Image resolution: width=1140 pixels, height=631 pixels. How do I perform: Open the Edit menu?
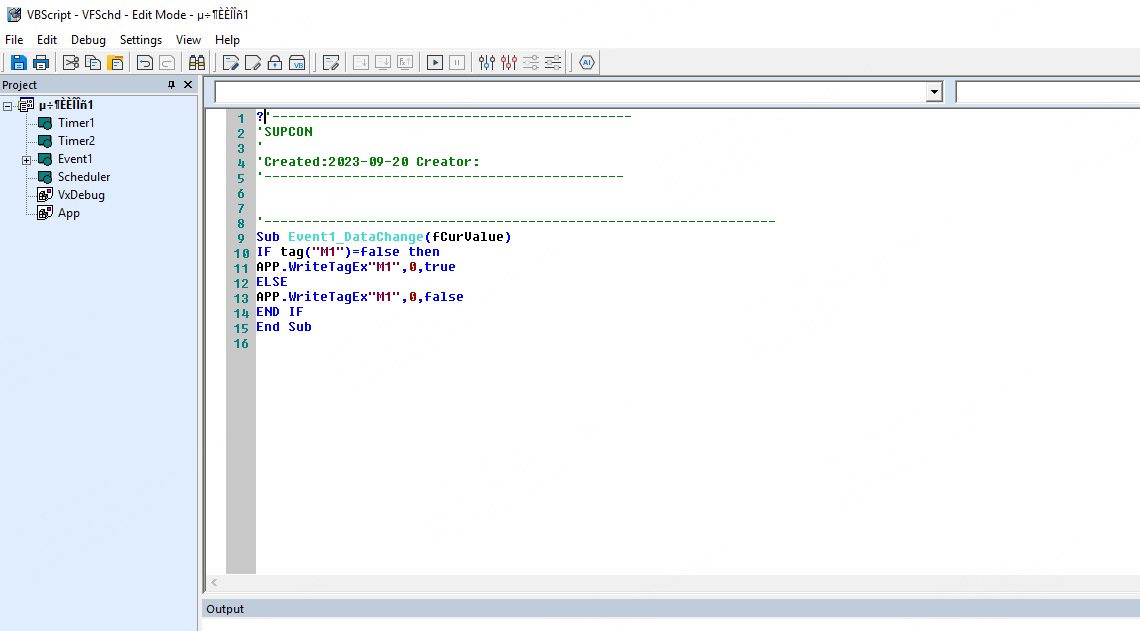click(x=47, y=40)
